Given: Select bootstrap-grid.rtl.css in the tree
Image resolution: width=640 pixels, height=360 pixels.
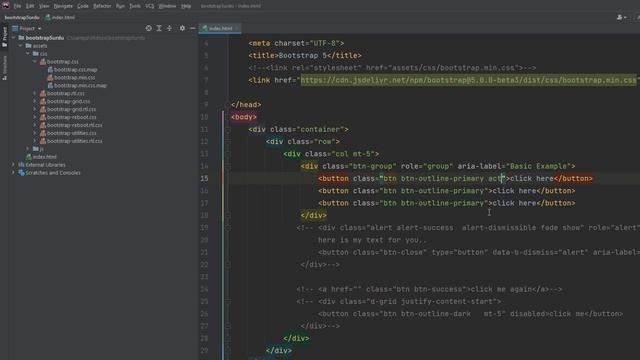Looking at the screenshot, I should click(71, 109).
